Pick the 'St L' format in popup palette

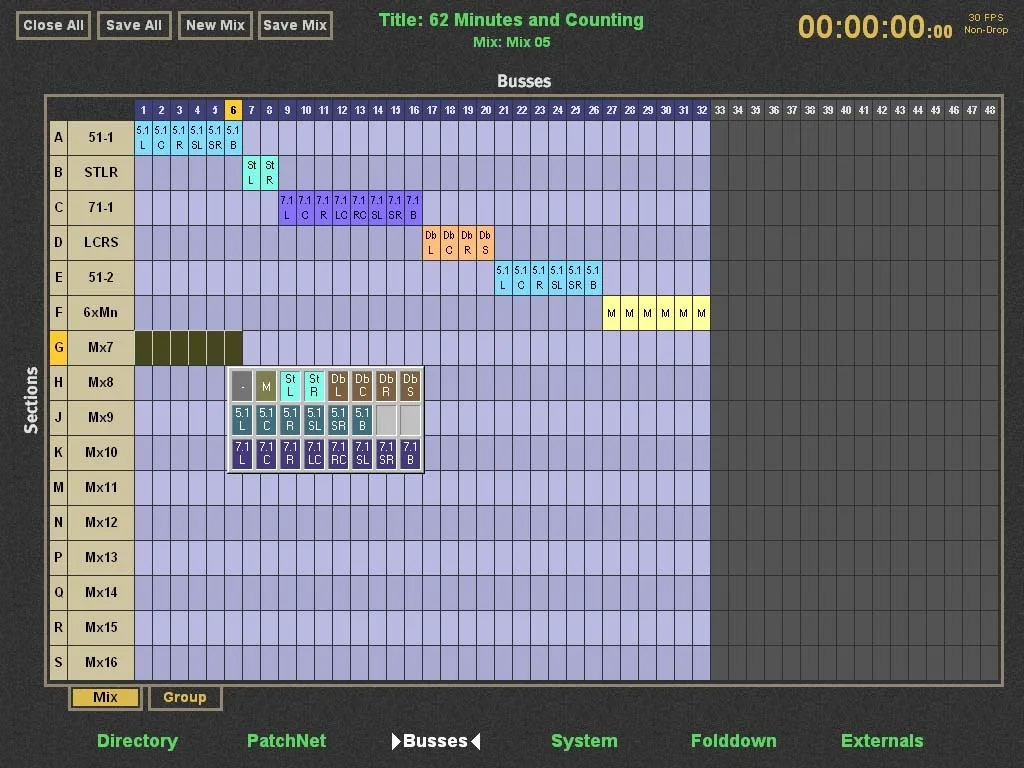[290, 386]
